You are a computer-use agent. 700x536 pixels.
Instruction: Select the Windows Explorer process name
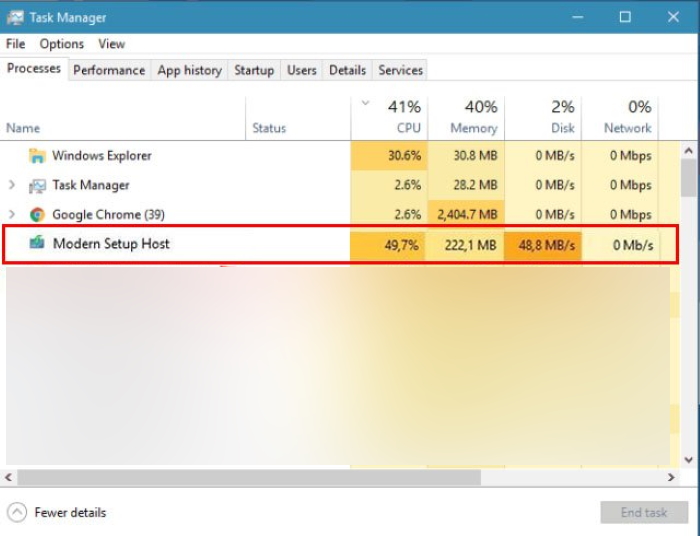(102, 156)
